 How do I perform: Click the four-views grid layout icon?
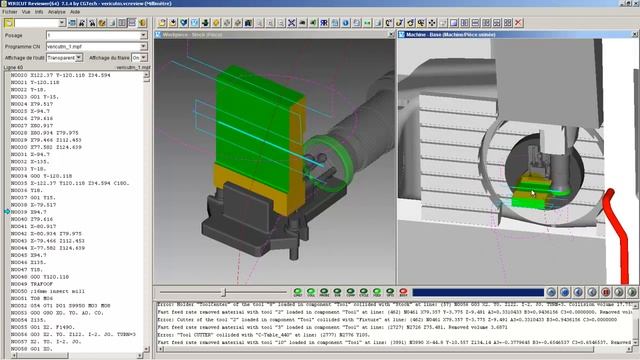pyautogui.click(x=508, y=23)
